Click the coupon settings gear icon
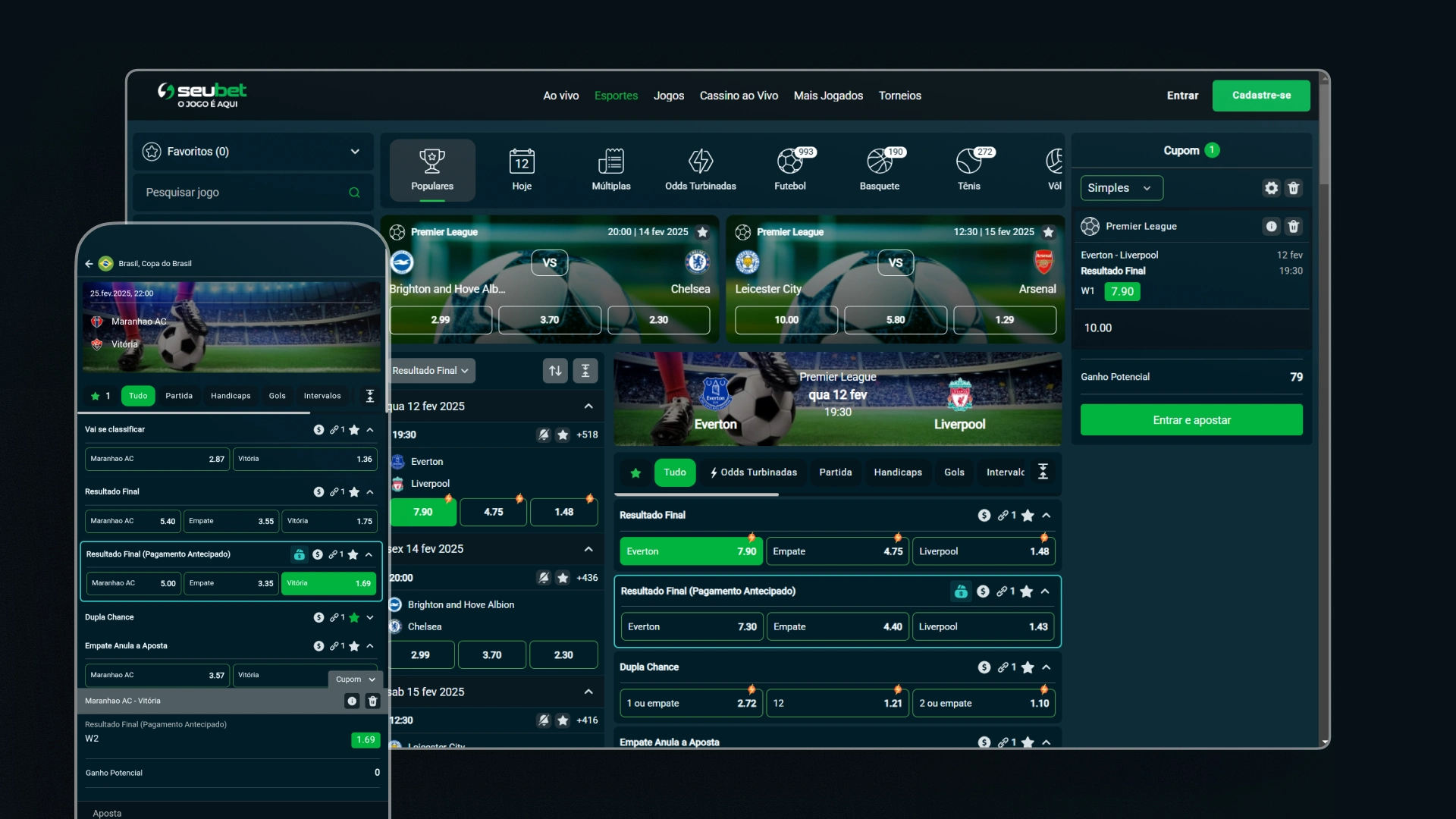The height and width of the screenshot is (819, 1456). [1271, 188]
